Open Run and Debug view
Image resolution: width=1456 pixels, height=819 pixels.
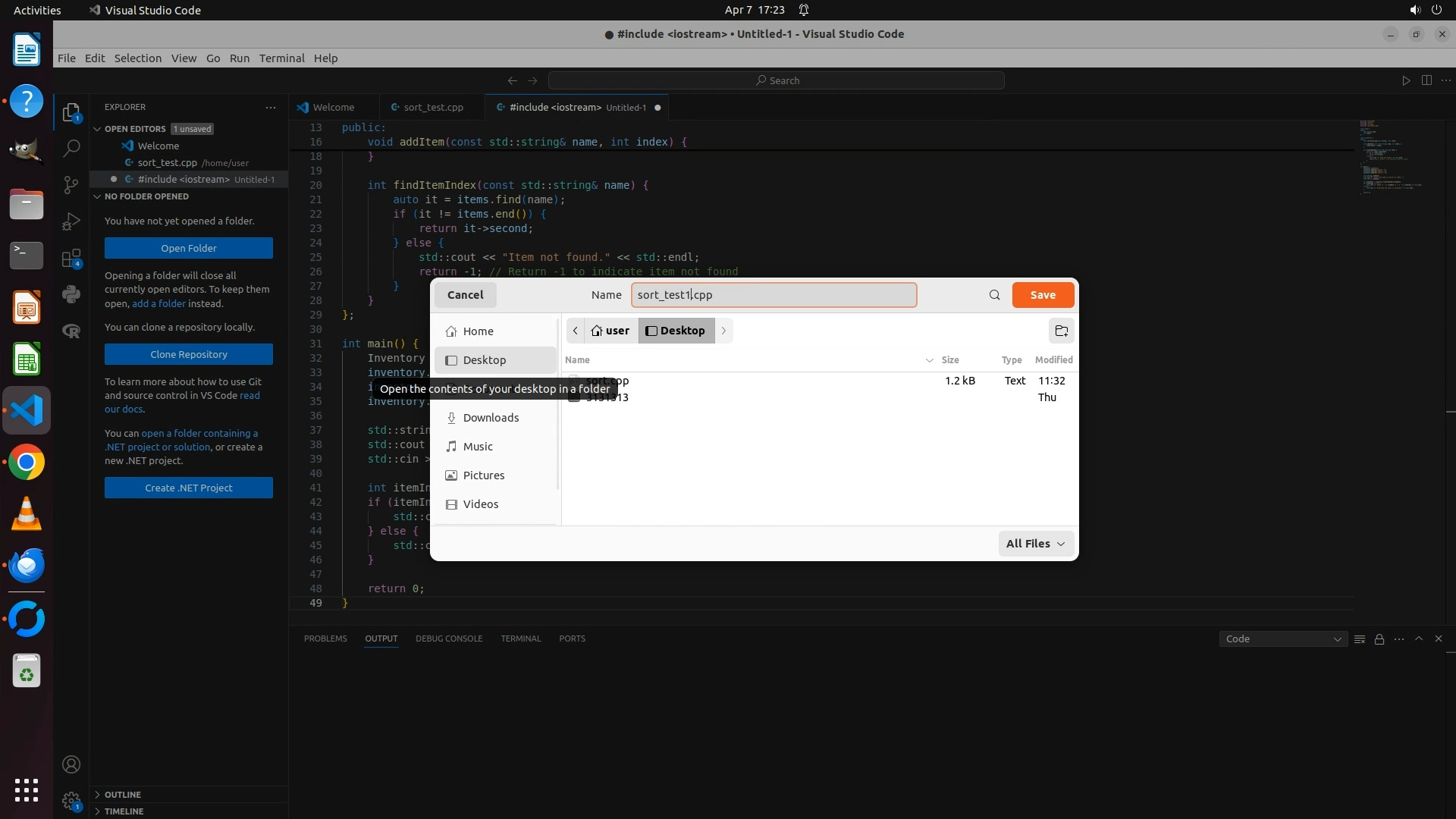[x=71, y=221]
